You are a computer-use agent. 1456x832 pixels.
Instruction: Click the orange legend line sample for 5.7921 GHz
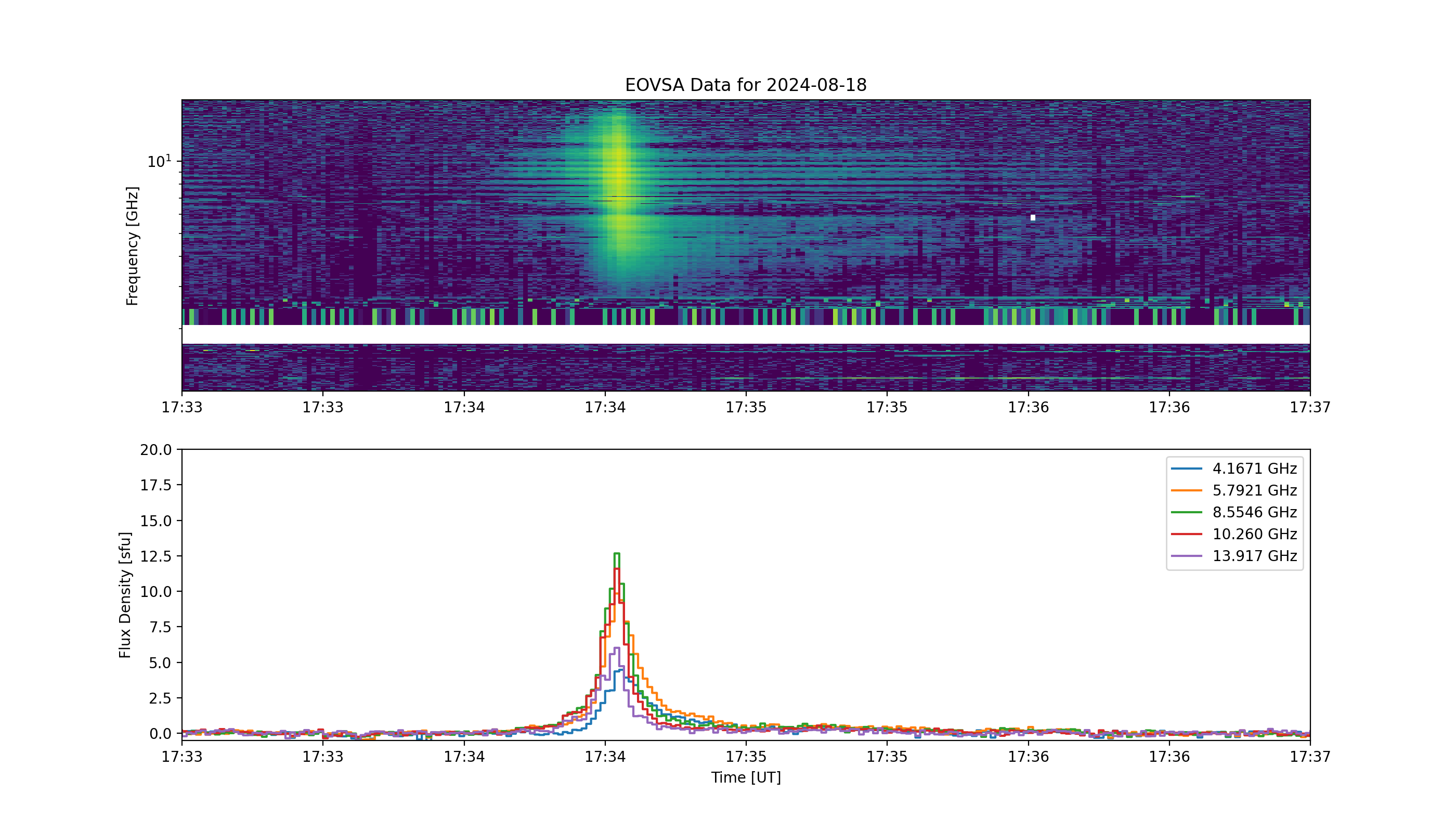pos(1186,490)
